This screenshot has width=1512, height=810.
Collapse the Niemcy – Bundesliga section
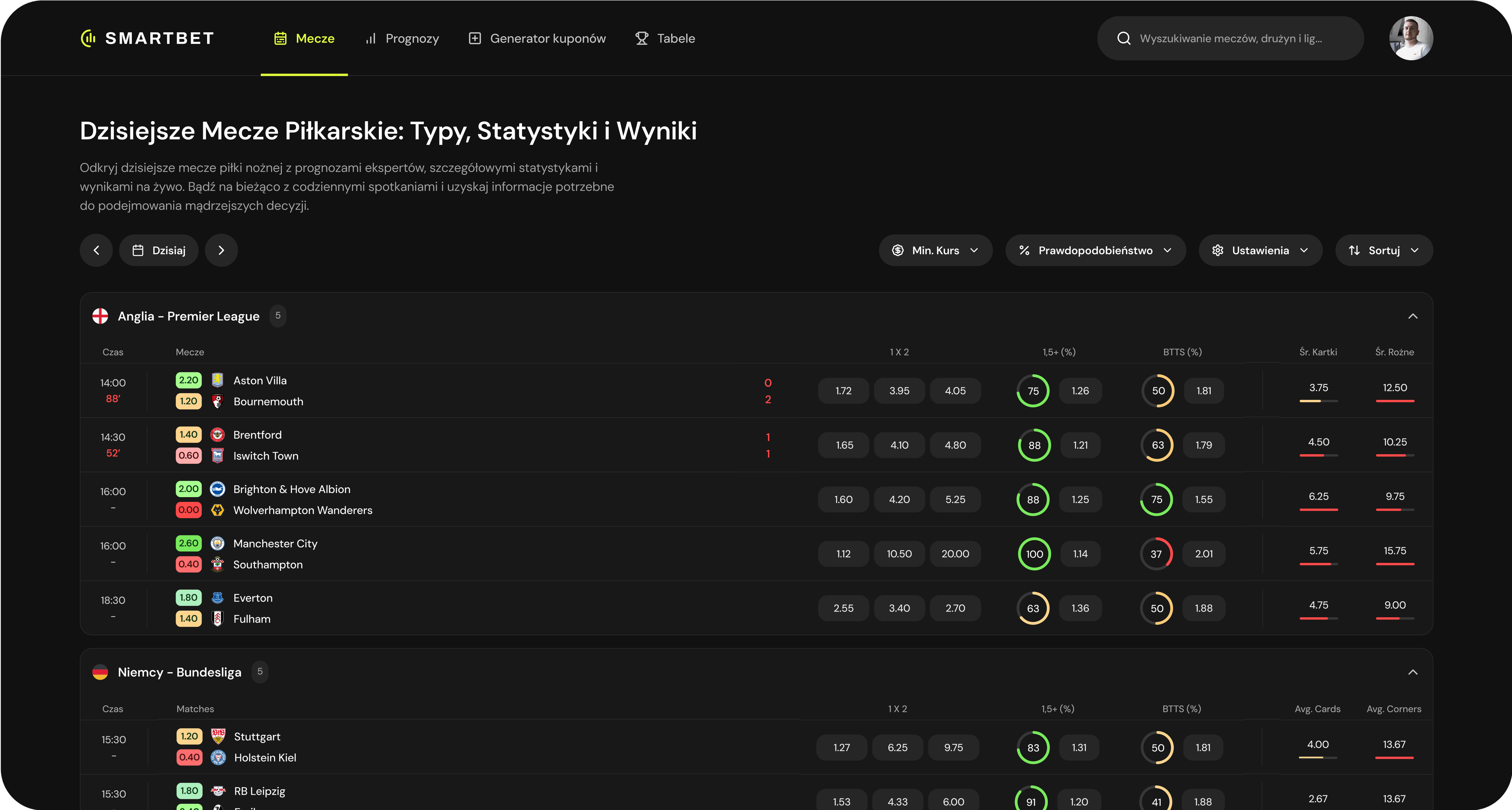1412,672
